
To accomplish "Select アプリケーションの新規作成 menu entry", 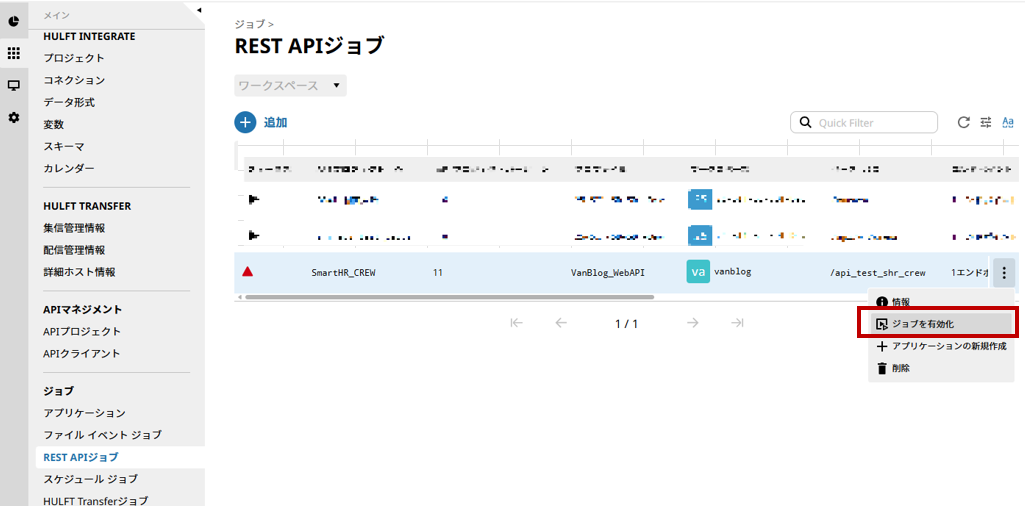I will [948, 346].
